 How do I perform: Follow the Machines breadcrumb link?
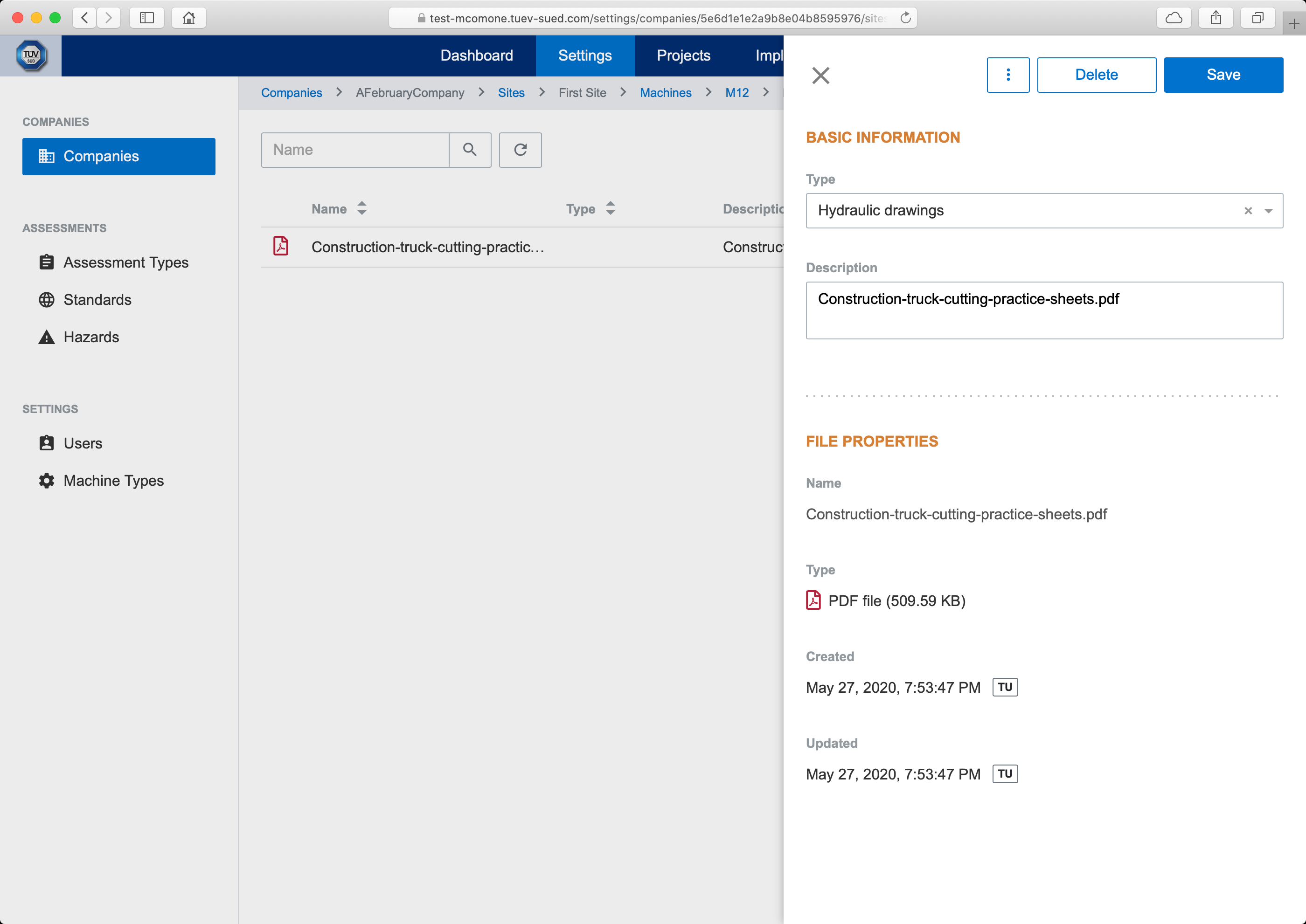665,93
